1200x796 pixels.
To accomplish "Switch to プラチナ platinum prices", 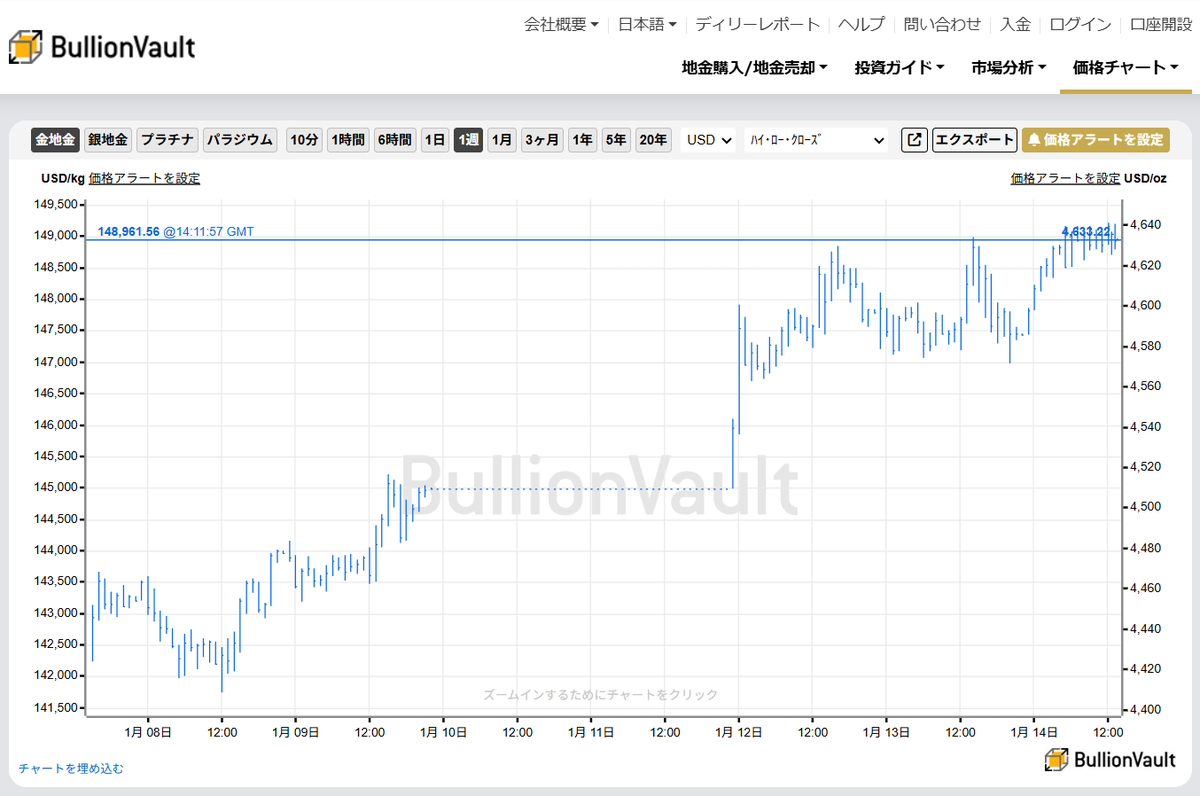I will 167,140.
